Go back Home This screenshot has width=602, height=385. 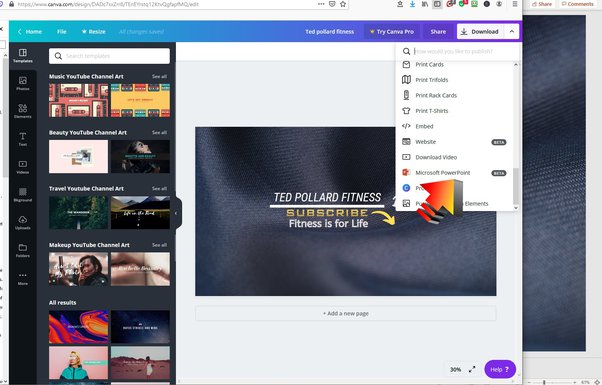30,31
